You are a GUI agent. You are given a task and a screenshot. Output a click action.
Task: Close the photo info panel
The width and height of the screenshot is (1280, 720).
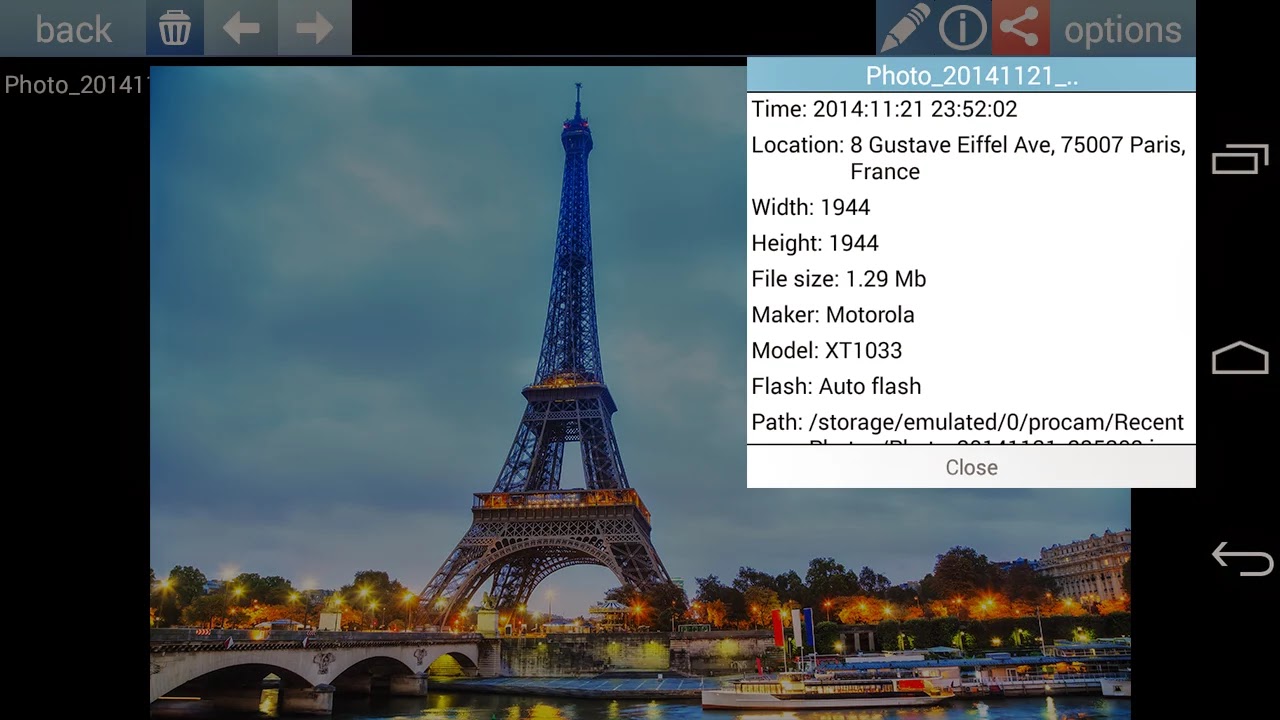(971, 467)
